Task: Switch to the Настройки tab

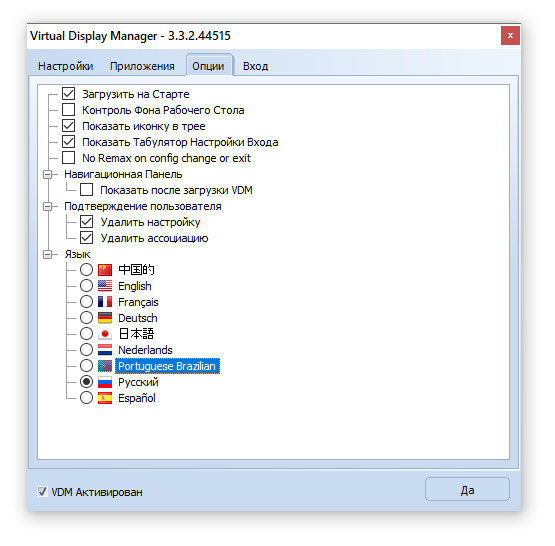Action: pyautogui.click(x=65, y=66)
